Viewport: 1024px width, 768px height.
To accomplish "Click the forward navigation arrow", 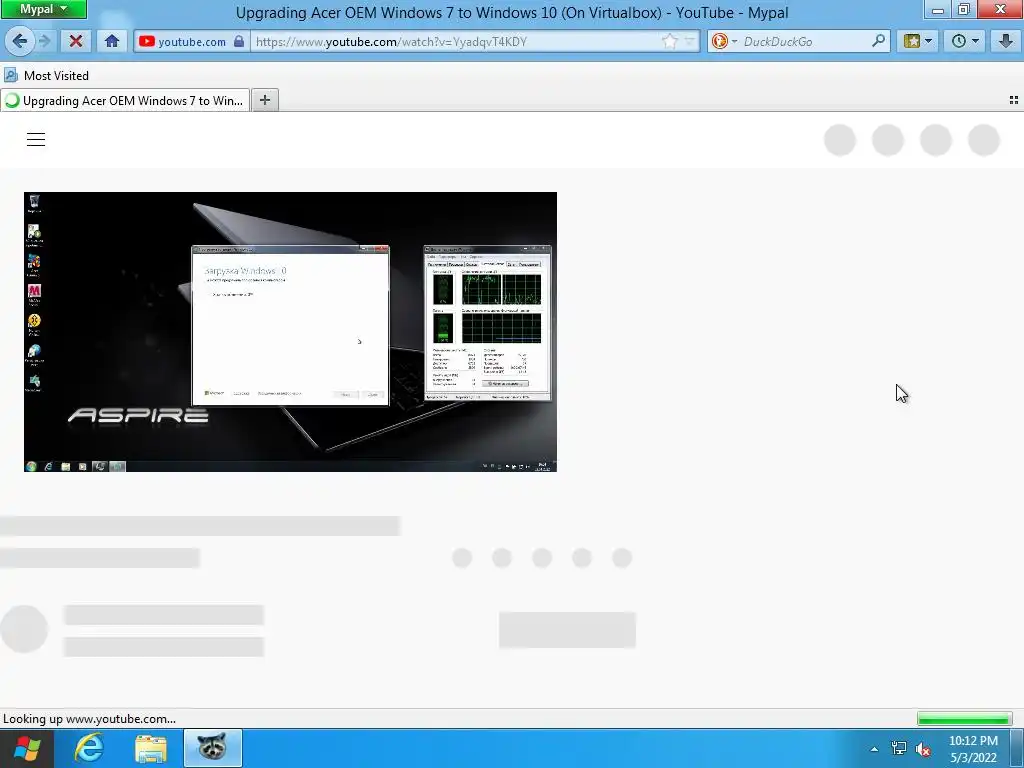I will [44, 41].
